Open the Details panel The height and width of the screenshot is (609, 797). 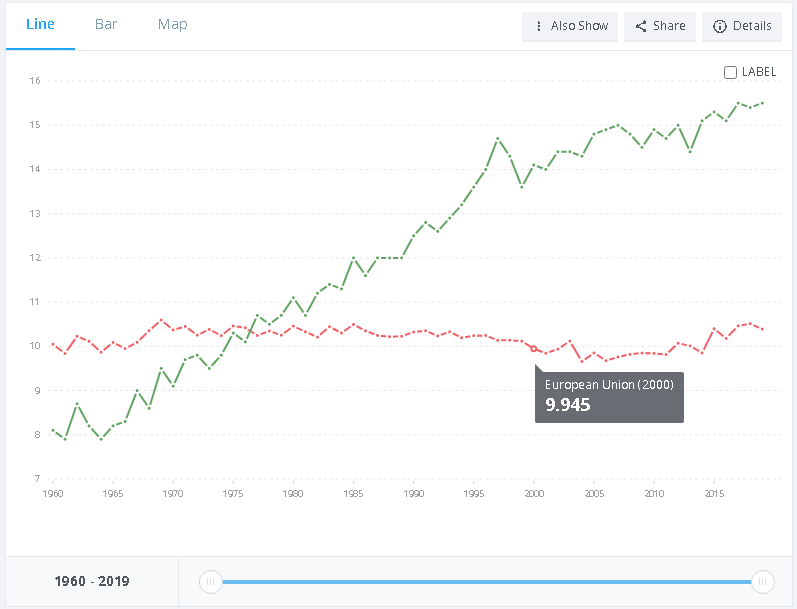click(x=742, y=26)
